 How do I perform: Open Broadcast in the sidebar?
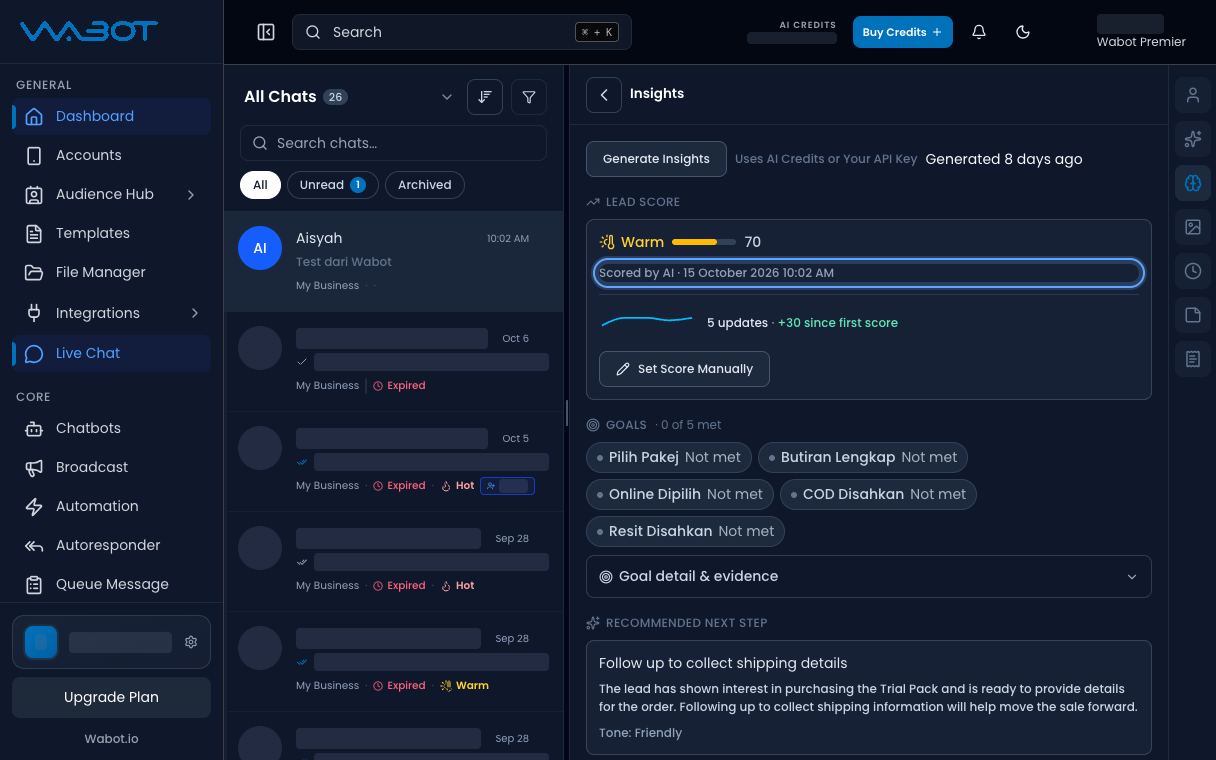[x=112, y=467]
